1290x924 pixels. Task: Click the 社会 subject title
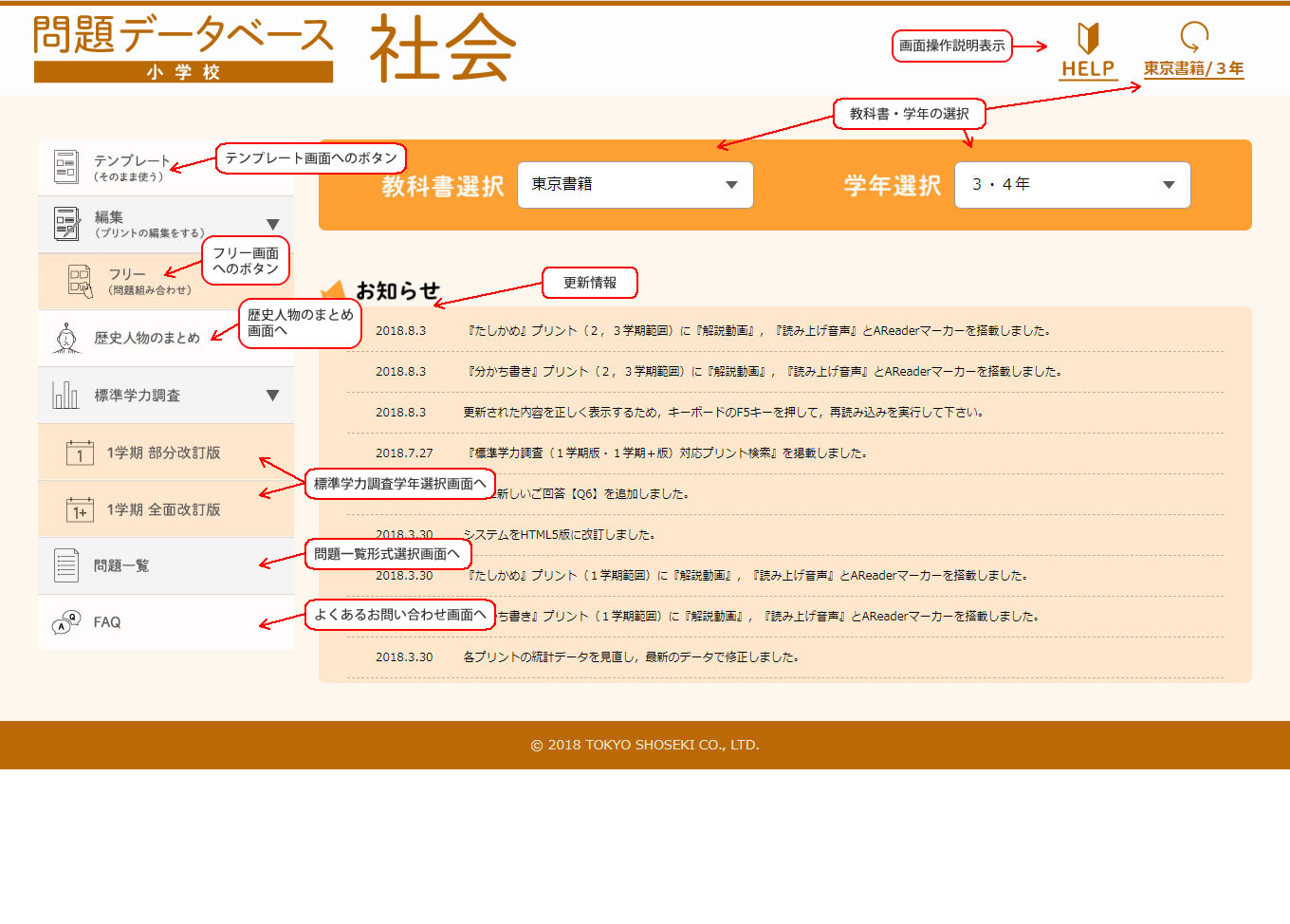point(443,47)
